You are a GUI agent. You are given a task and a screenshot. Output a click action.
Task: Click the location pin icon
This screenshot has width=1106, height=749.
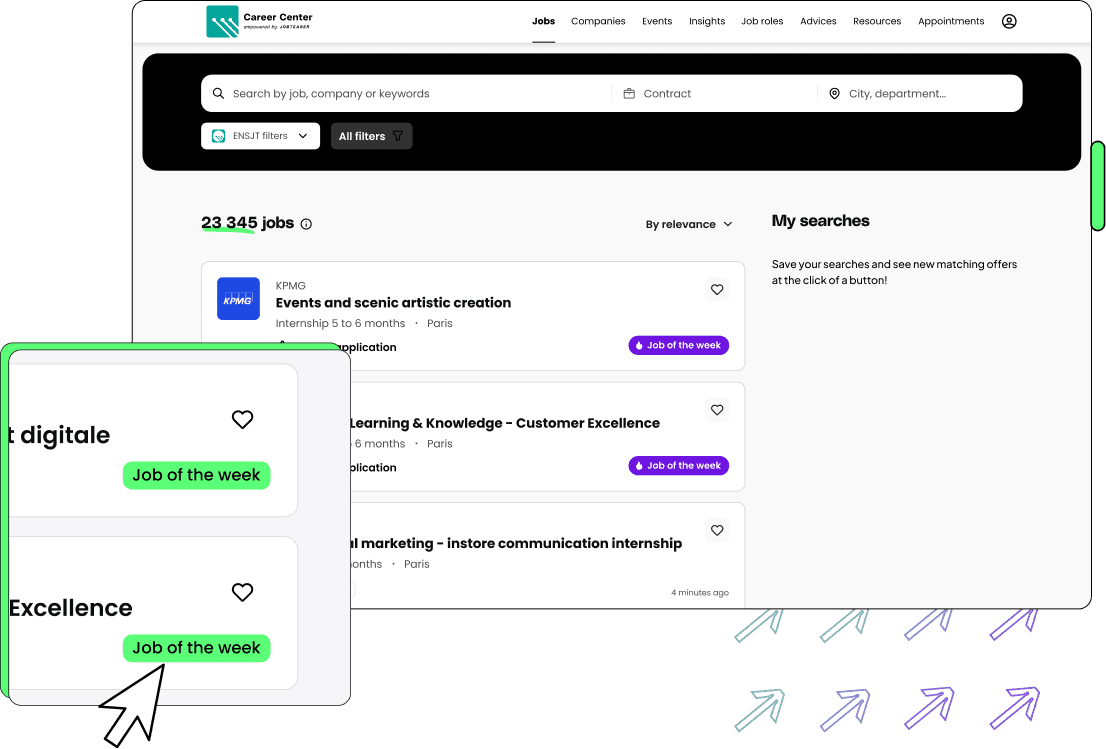(x=834, y=94)
